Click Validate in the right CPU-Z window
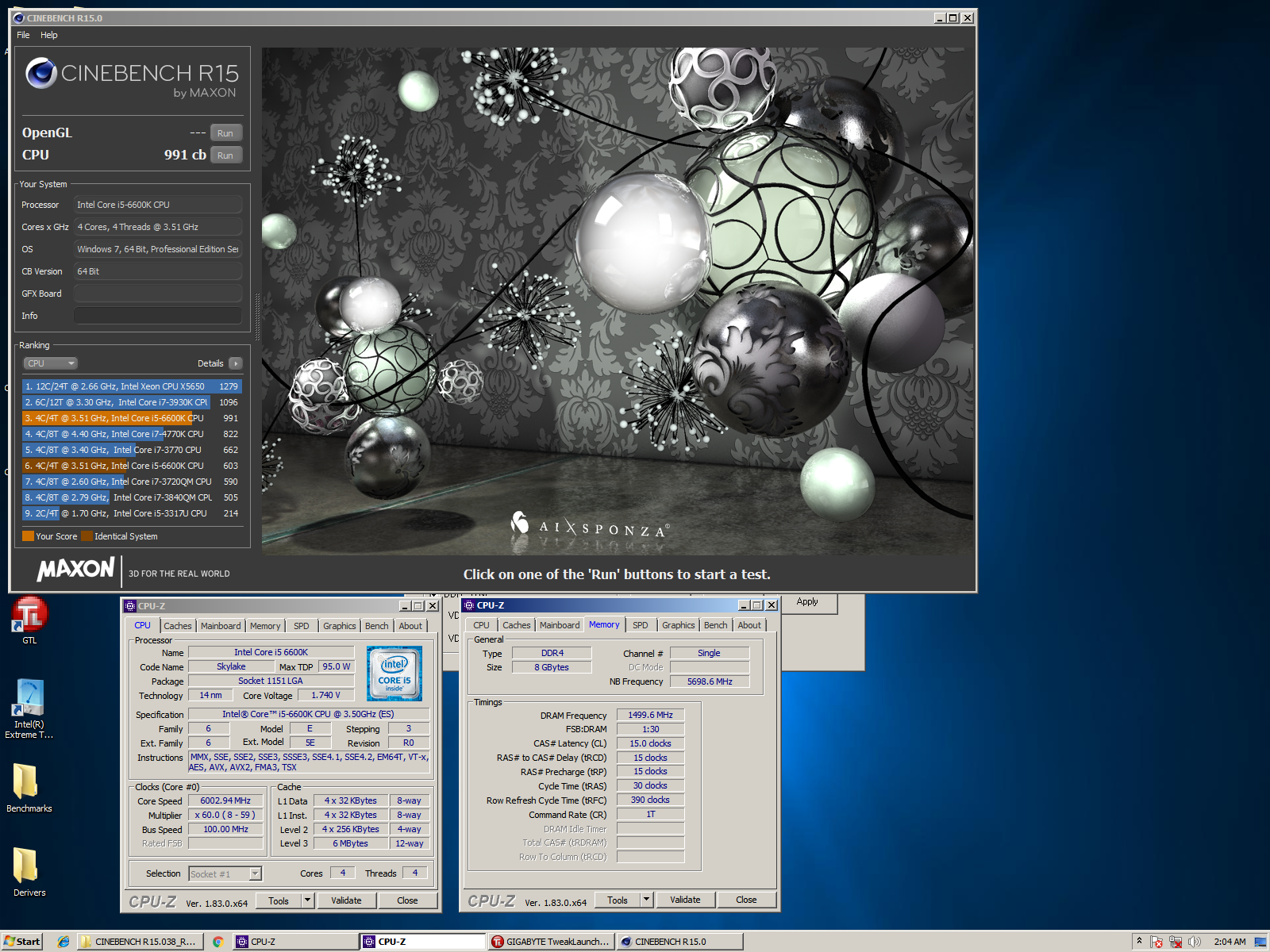 pos(685,900)
